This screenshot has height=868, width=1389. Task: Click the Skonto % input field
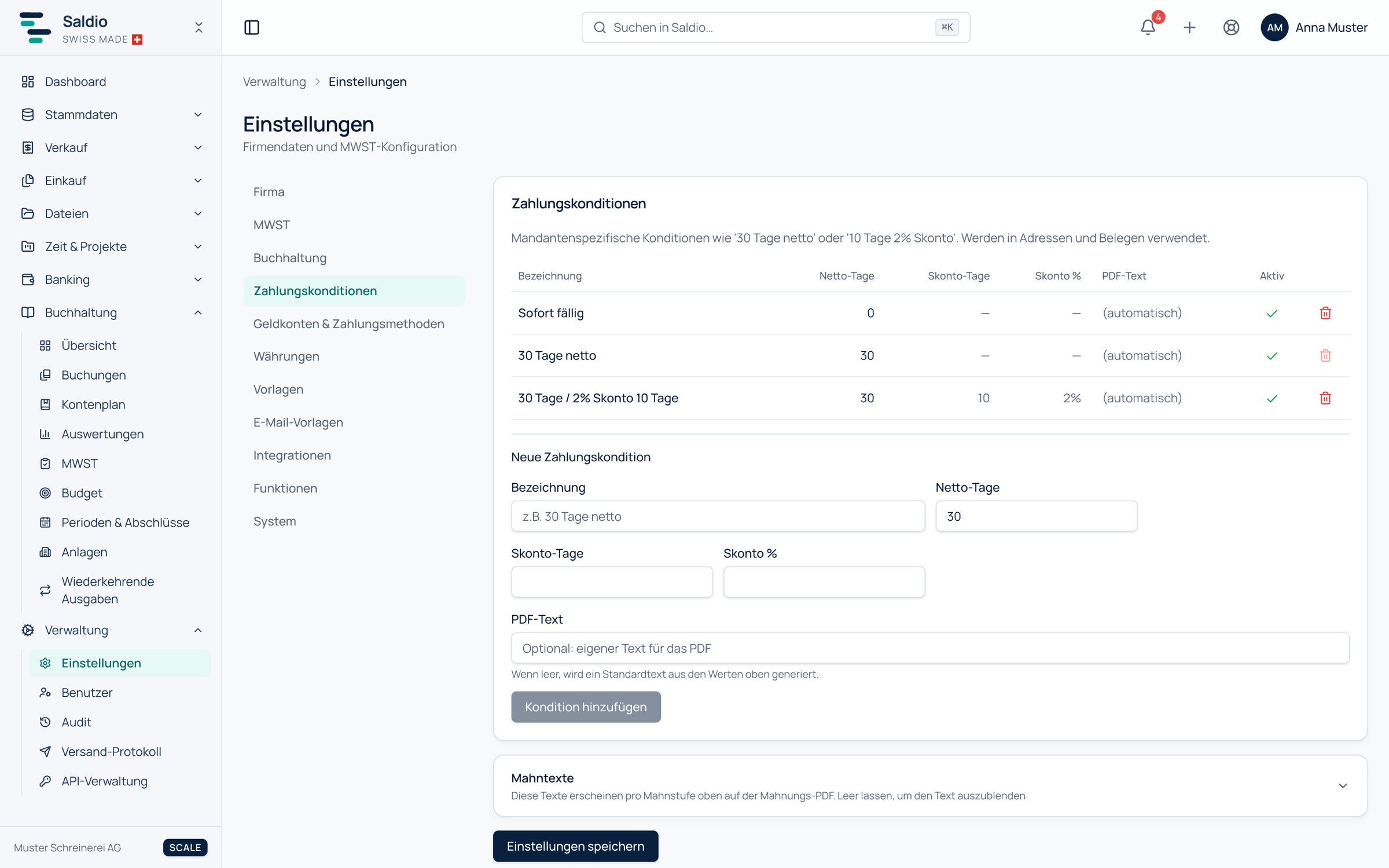(824, 582)
